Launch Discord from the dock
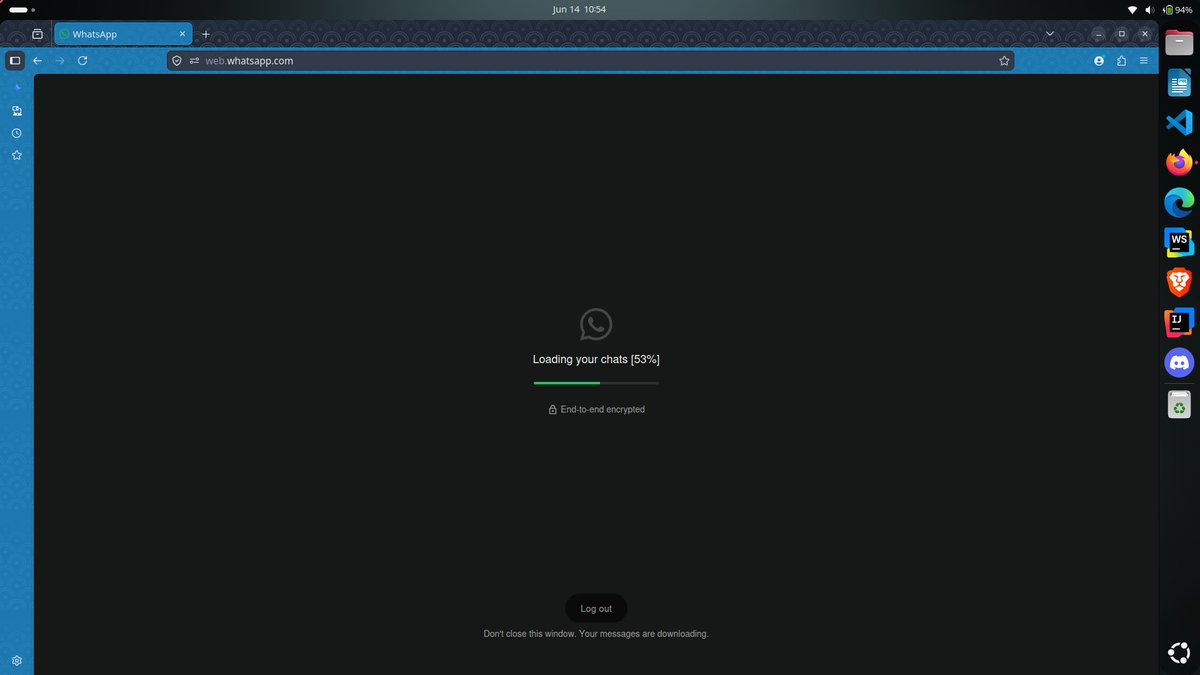 pos(1179,363)
